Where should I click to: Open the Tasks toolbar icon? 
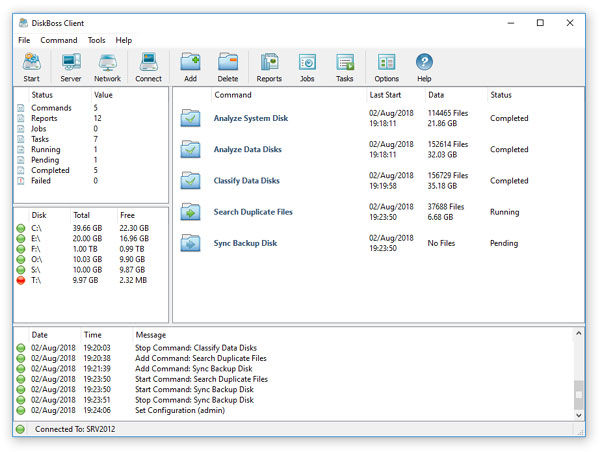point(345,67)
